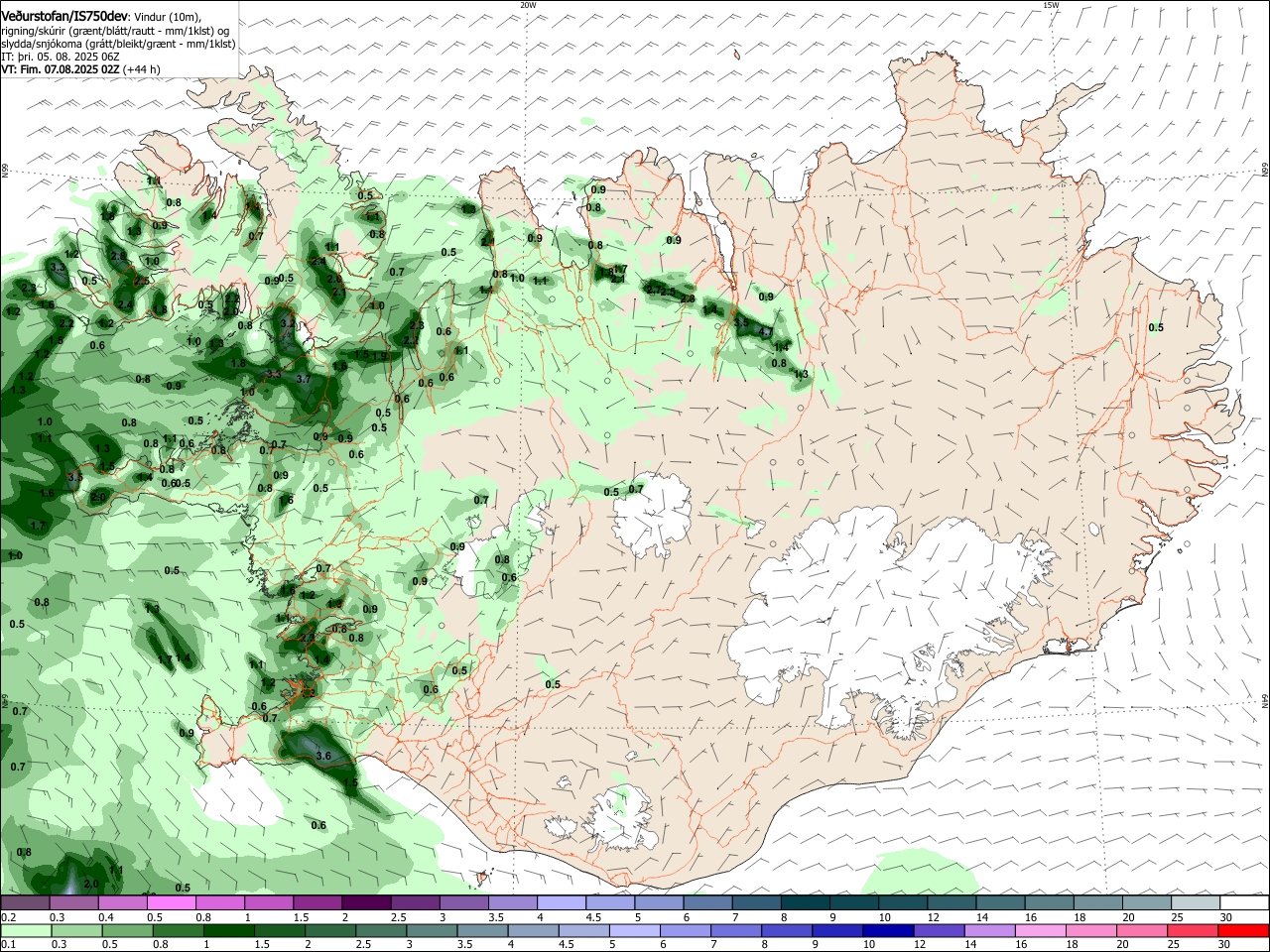This screenshot has width=1270, height=952.
Task: Select the VT Fim. 07.08.2025 02Z line
Action: [79, 69]
